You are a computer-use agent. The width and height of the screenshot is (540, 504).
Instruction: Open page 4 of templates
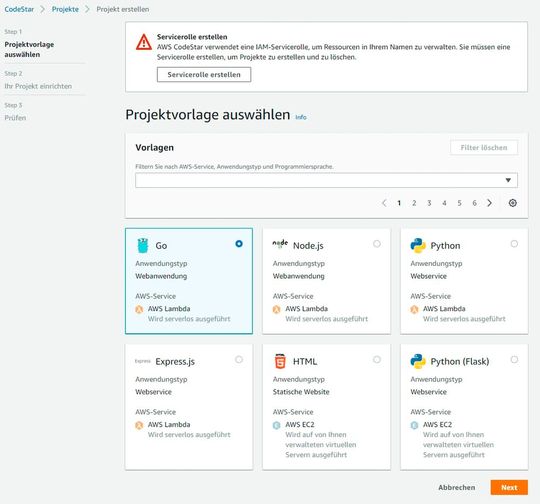444,203
